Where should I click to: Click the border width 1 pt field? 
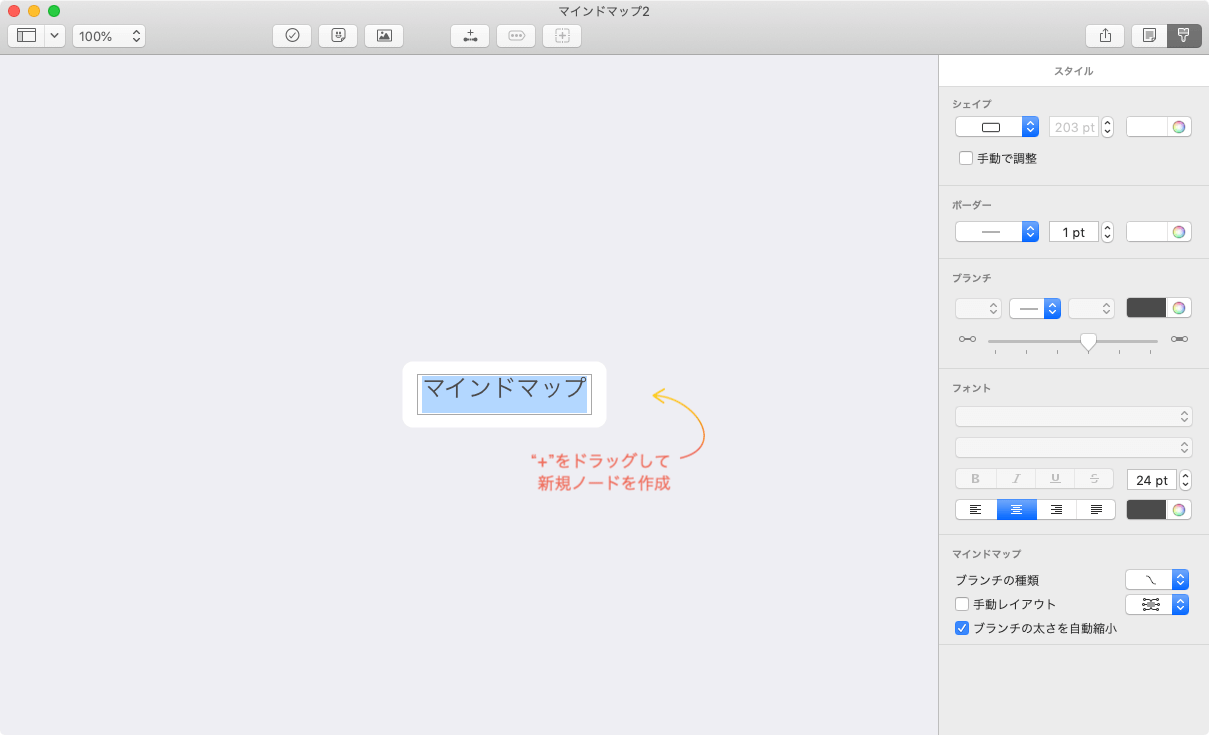[1073, 232]
